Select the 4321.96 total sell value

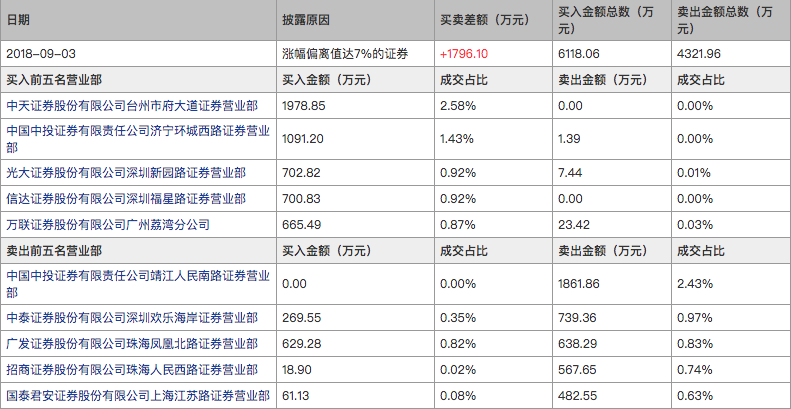pos(699,54)
